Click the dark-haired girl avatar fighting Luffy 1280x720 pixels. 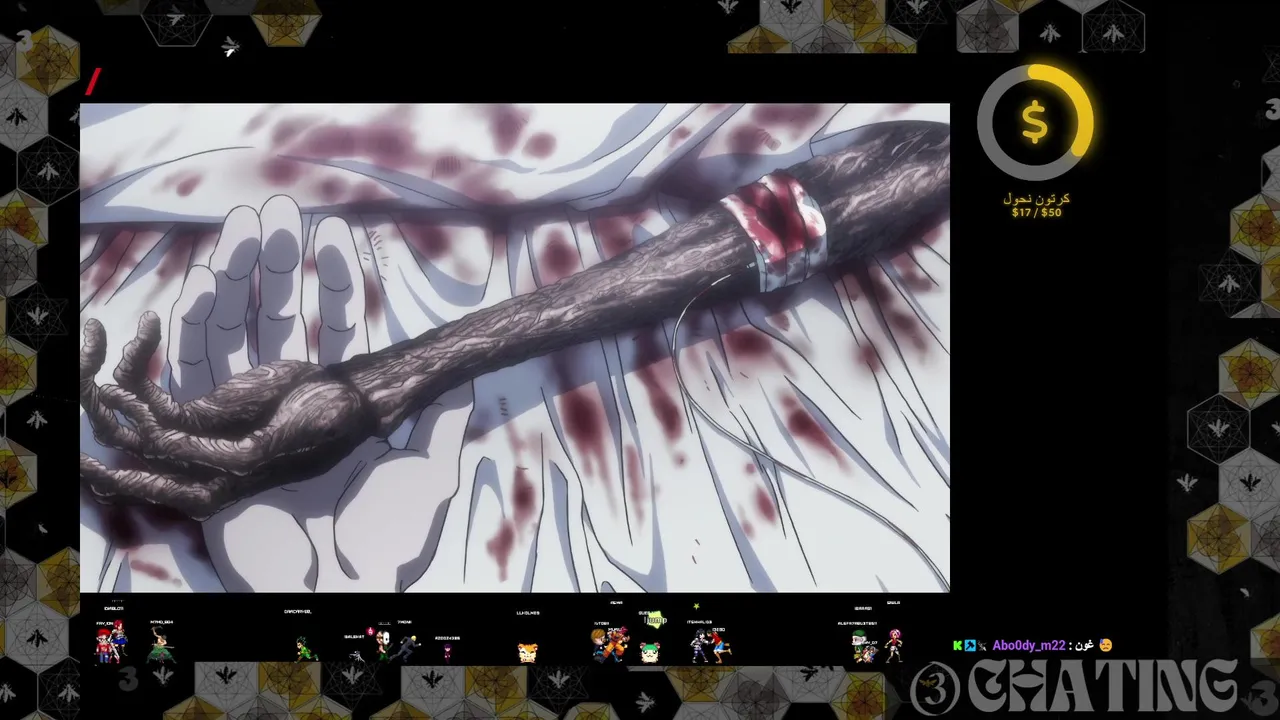pyautogui.click(x=698, y=646)
